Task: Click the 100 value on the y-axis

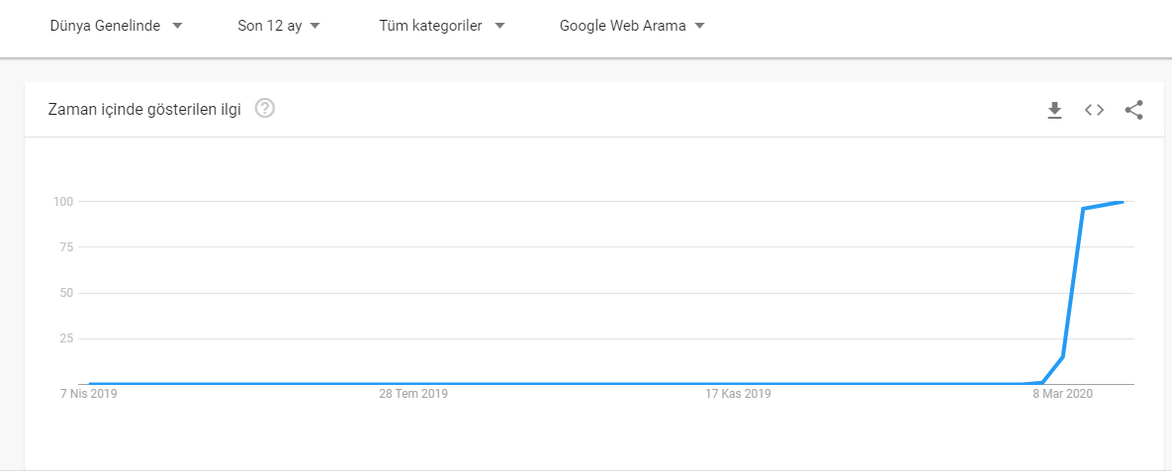Action: 61,201
